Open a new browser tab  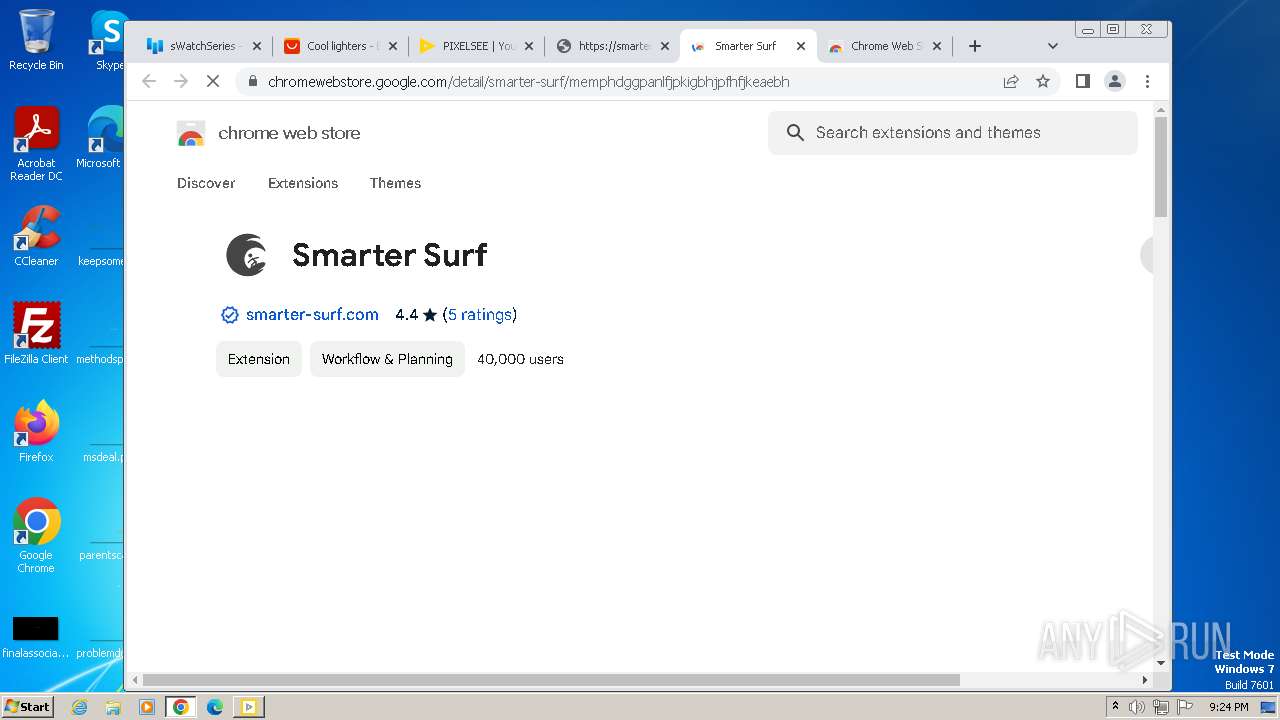pyautogui.click(x=975, y=46)
